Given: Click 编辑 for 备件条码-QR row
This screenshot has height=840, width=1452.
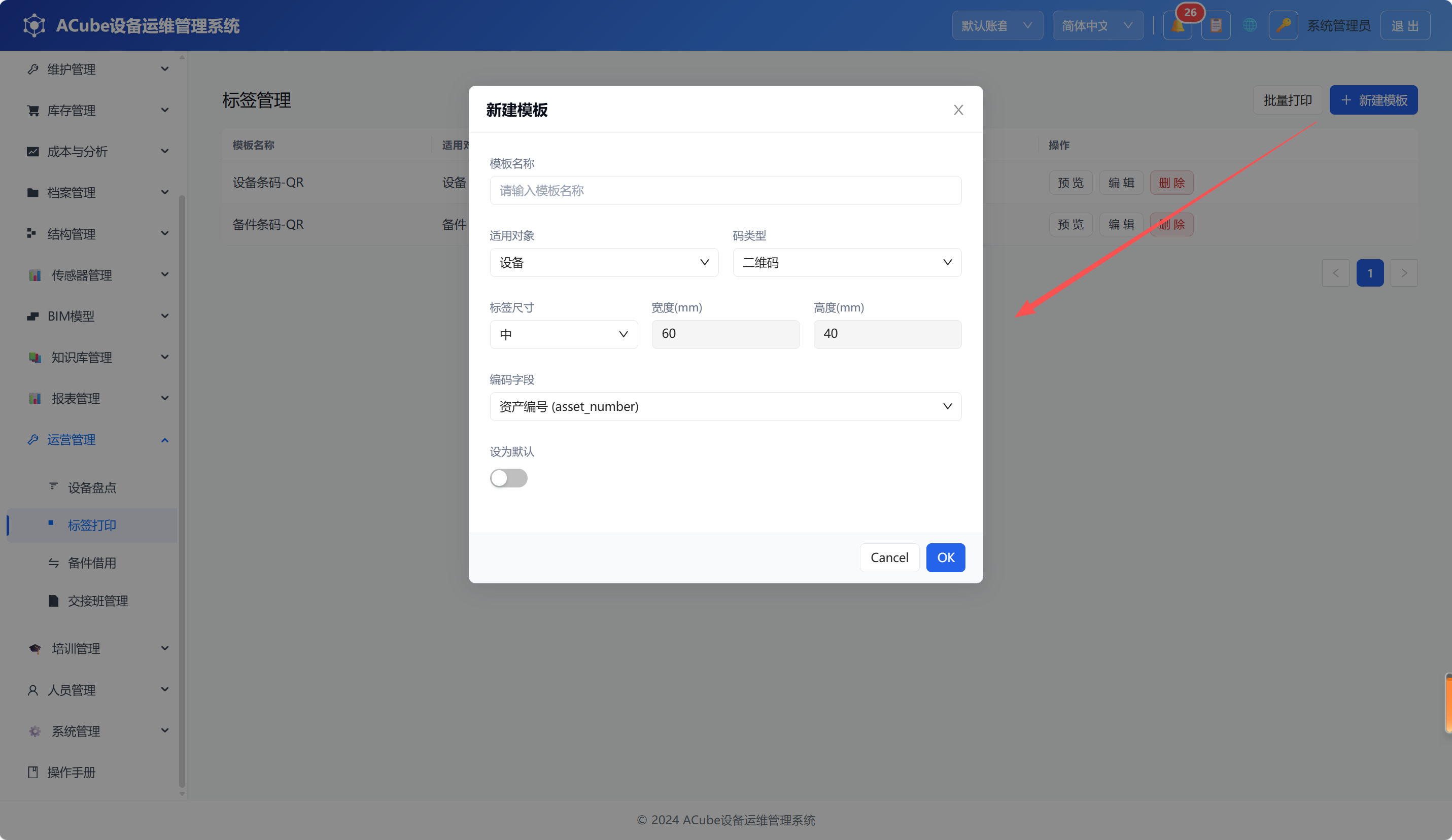Looking at the screenshot, I should pyautogui.click(x=1121, y=225).
